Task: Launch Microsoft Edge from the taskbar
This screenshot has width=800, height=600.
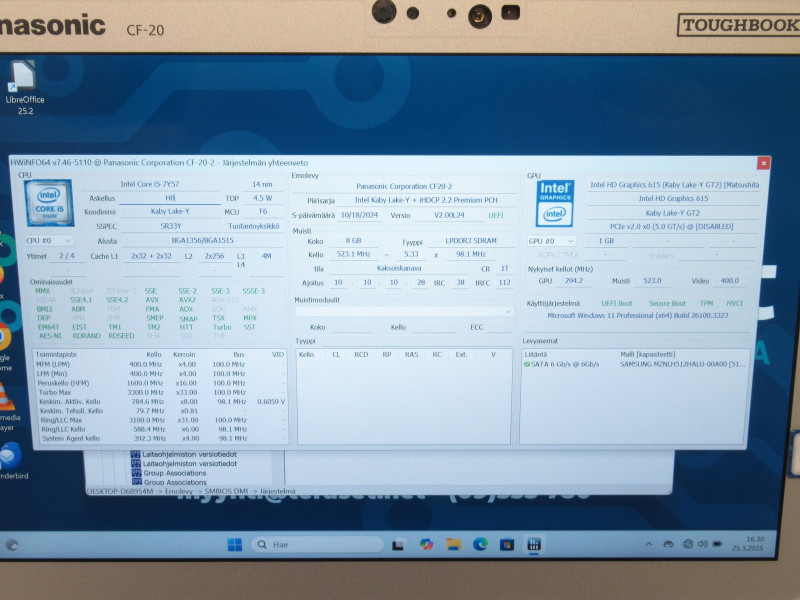Action: tap(480, 544)
